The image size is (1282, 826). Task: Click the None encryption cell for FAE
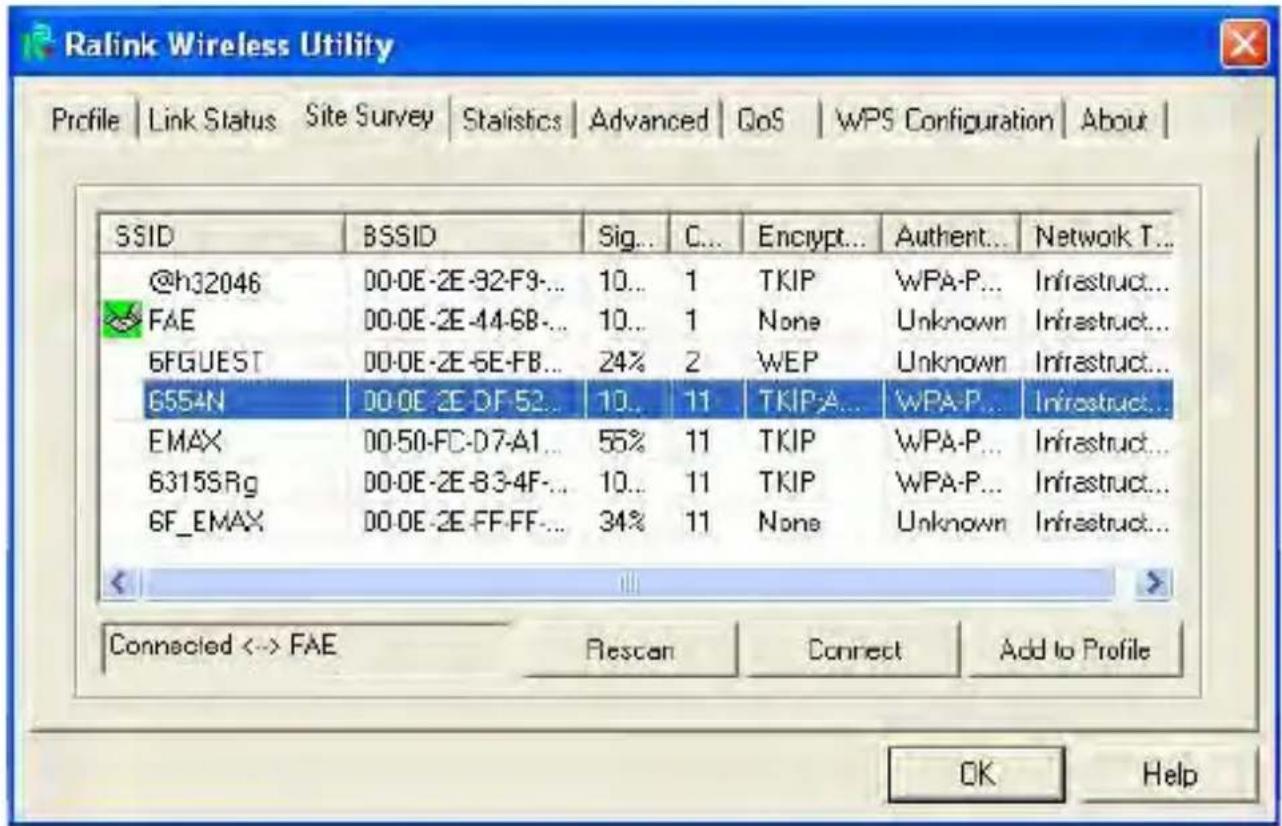787,323
